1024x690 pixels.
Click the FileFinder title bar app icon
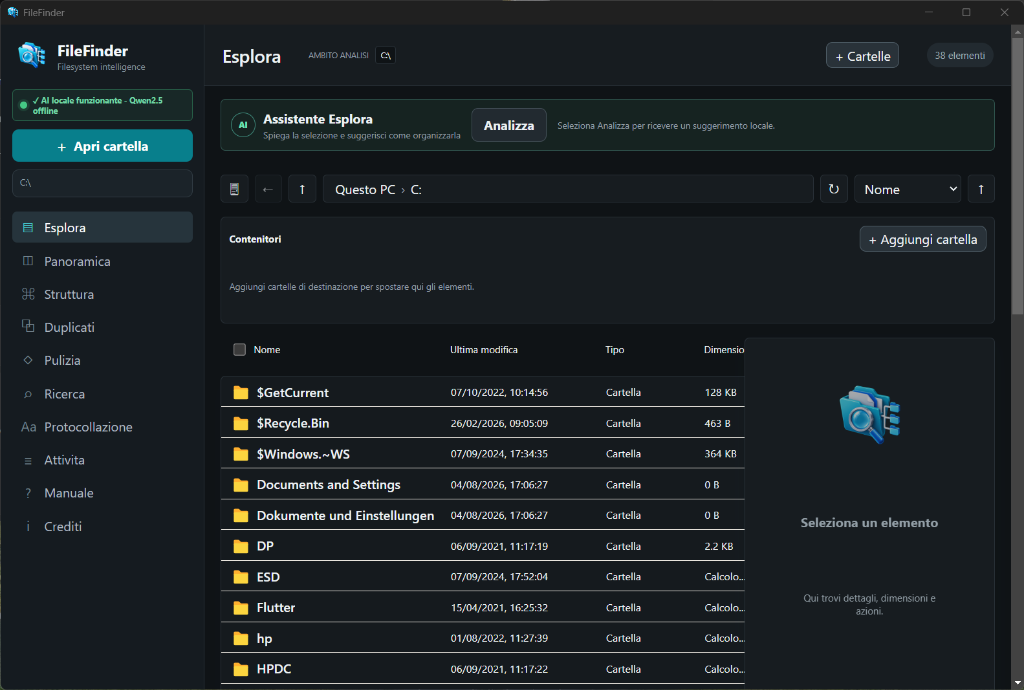[12, 12]
